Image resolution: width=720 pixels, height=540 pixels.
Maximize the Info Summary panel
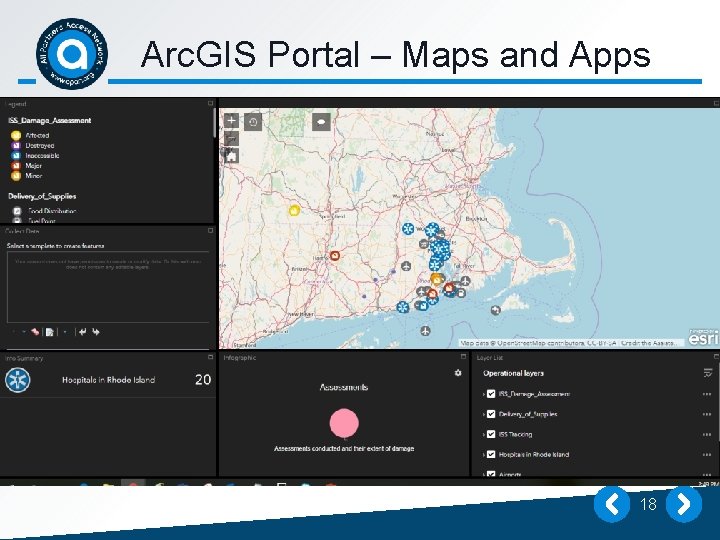click(x=210, y=357)
